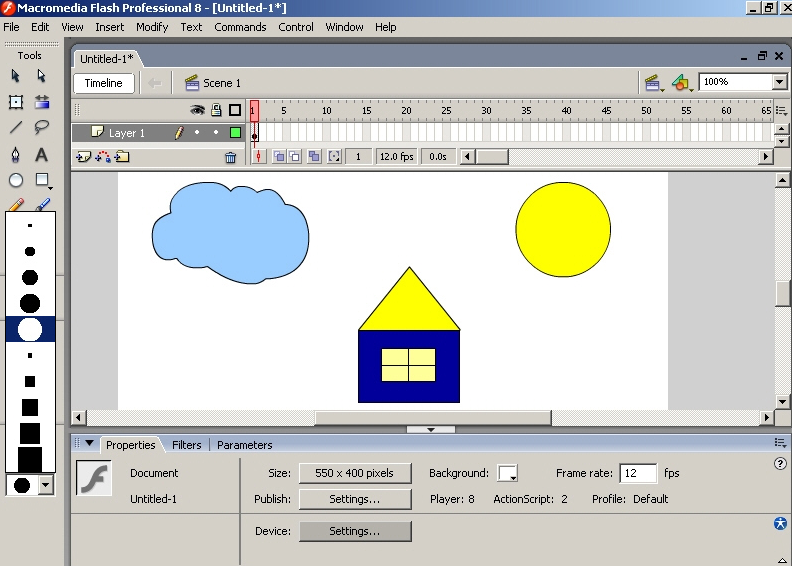Screen dimensions: 792x566
Task: Toggle the Timeline button
Action: [104, 83]
